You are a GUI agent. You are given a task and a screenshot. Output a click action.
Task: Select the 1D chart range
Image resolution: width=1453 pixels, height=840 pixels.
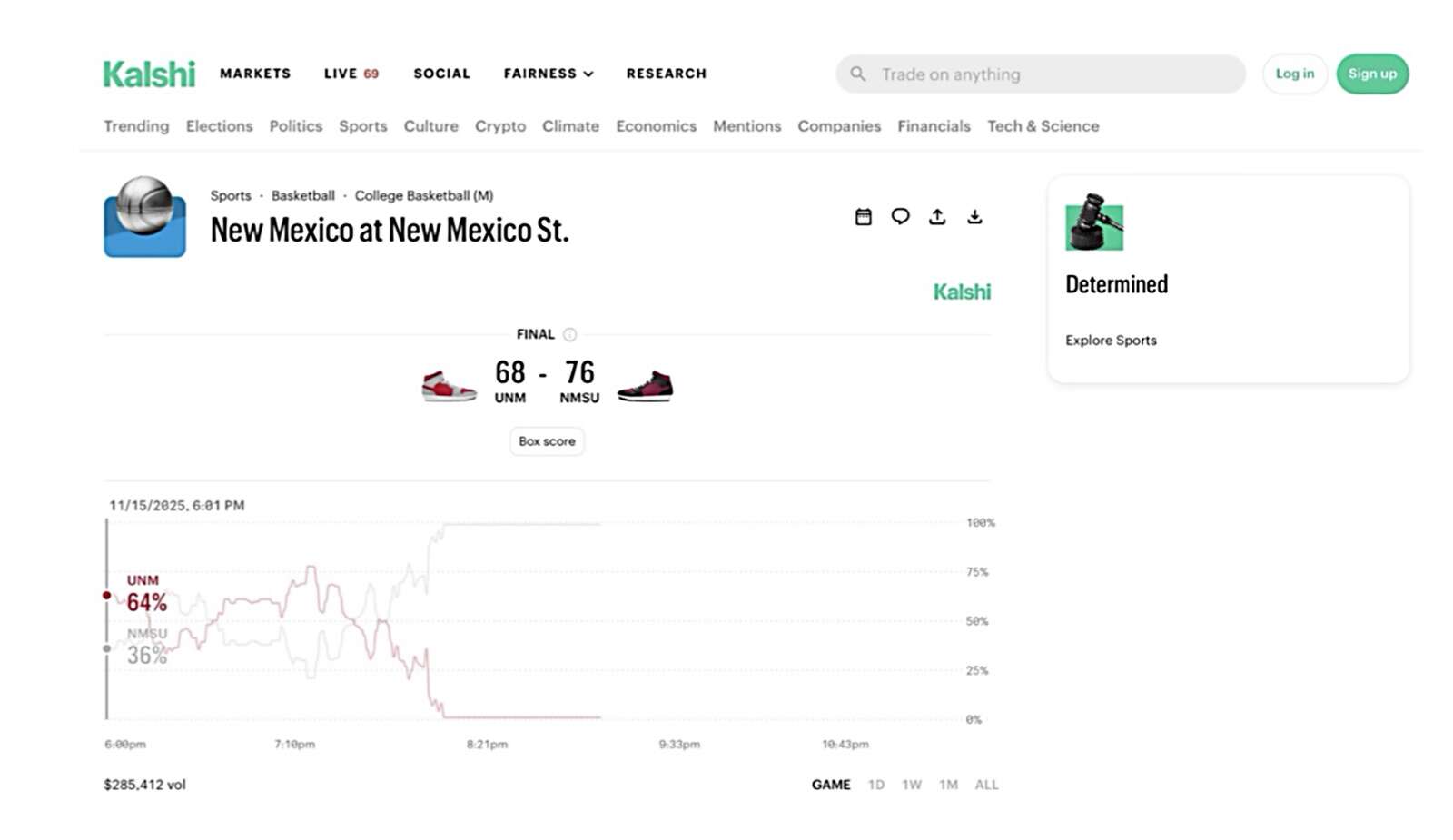(875, 785)
